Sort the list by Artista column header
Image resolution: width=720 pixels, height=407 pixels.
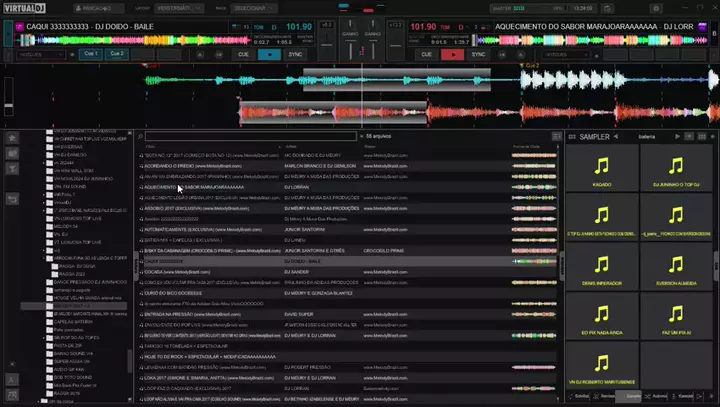[x=291, y=147]
